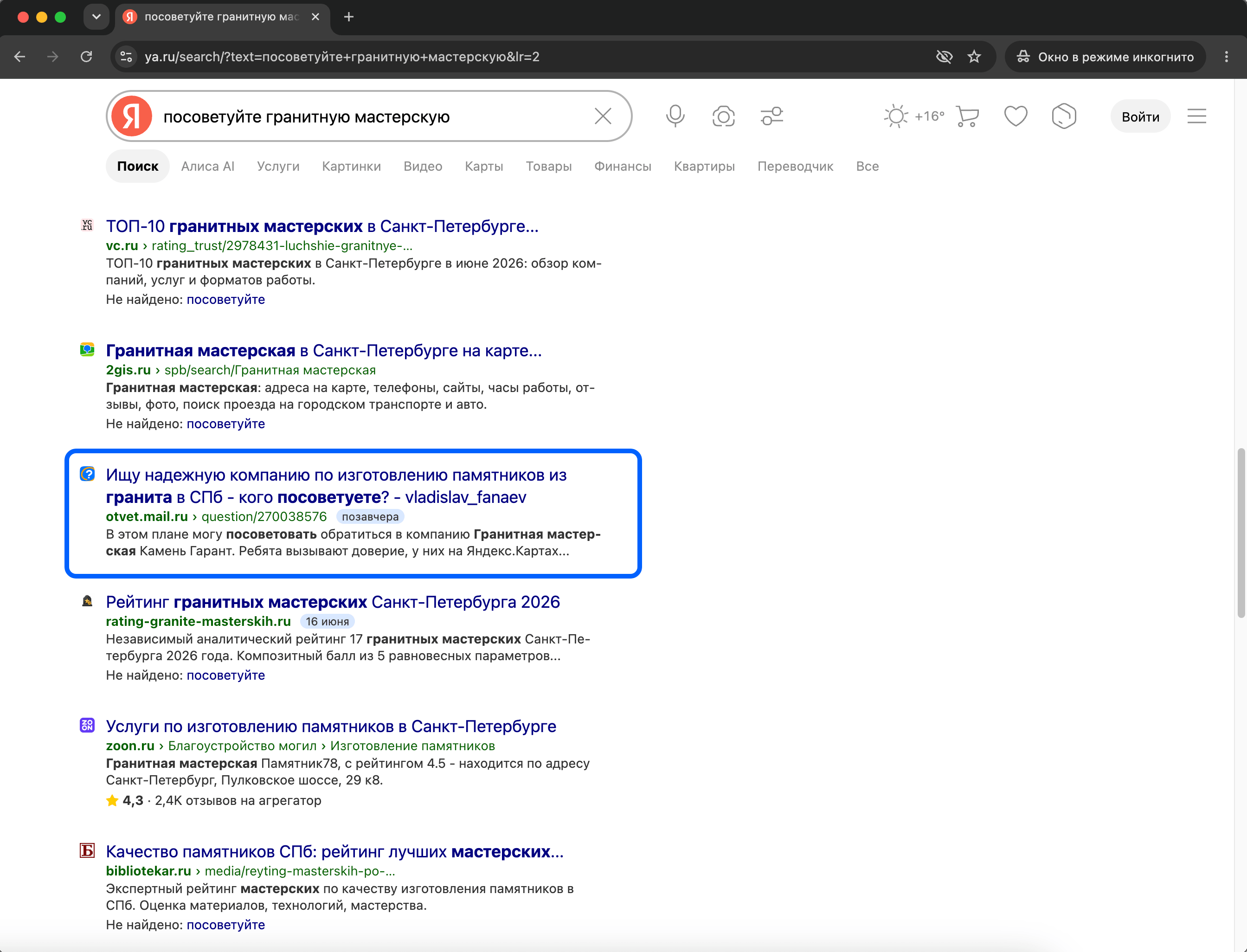Image resolution: width=1247 pixels, height=952 pixels.
Task: Clear the search query with X icon
Action: (603, 116)
